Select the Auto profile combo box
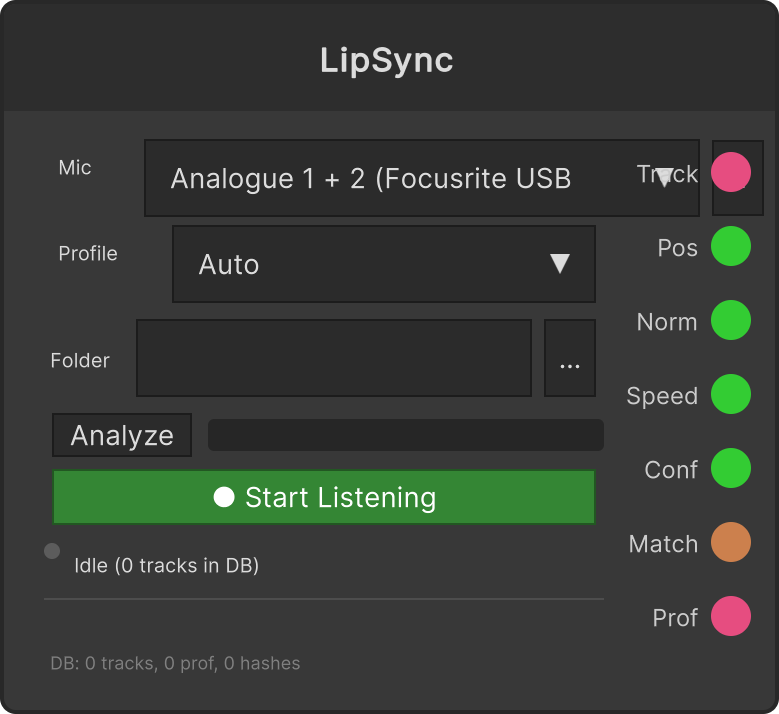This screenshot has height=714, width=779. point(384,264)
